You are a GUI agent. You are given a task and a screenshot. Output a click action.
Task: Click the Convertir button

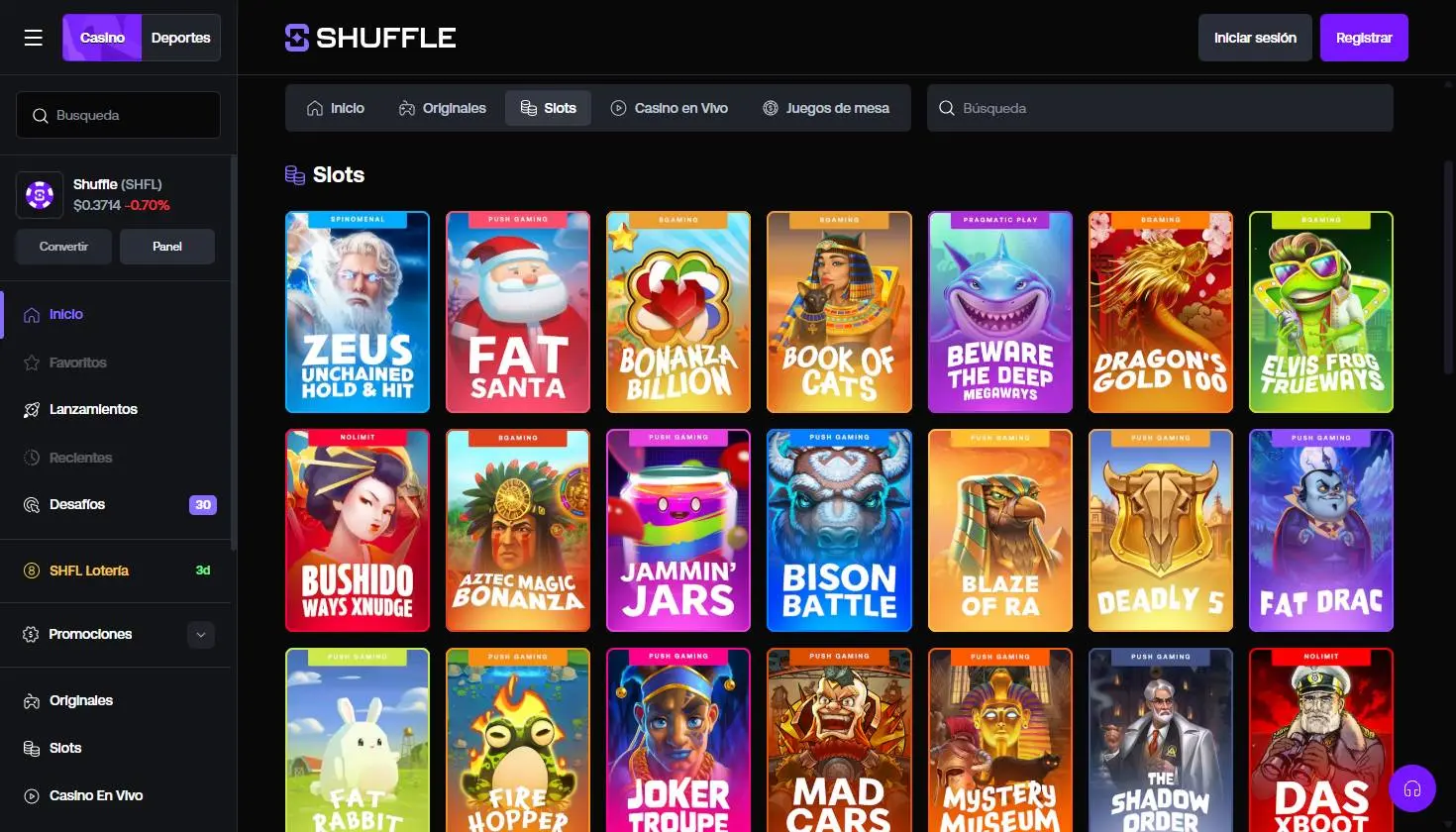coord(64,247)
